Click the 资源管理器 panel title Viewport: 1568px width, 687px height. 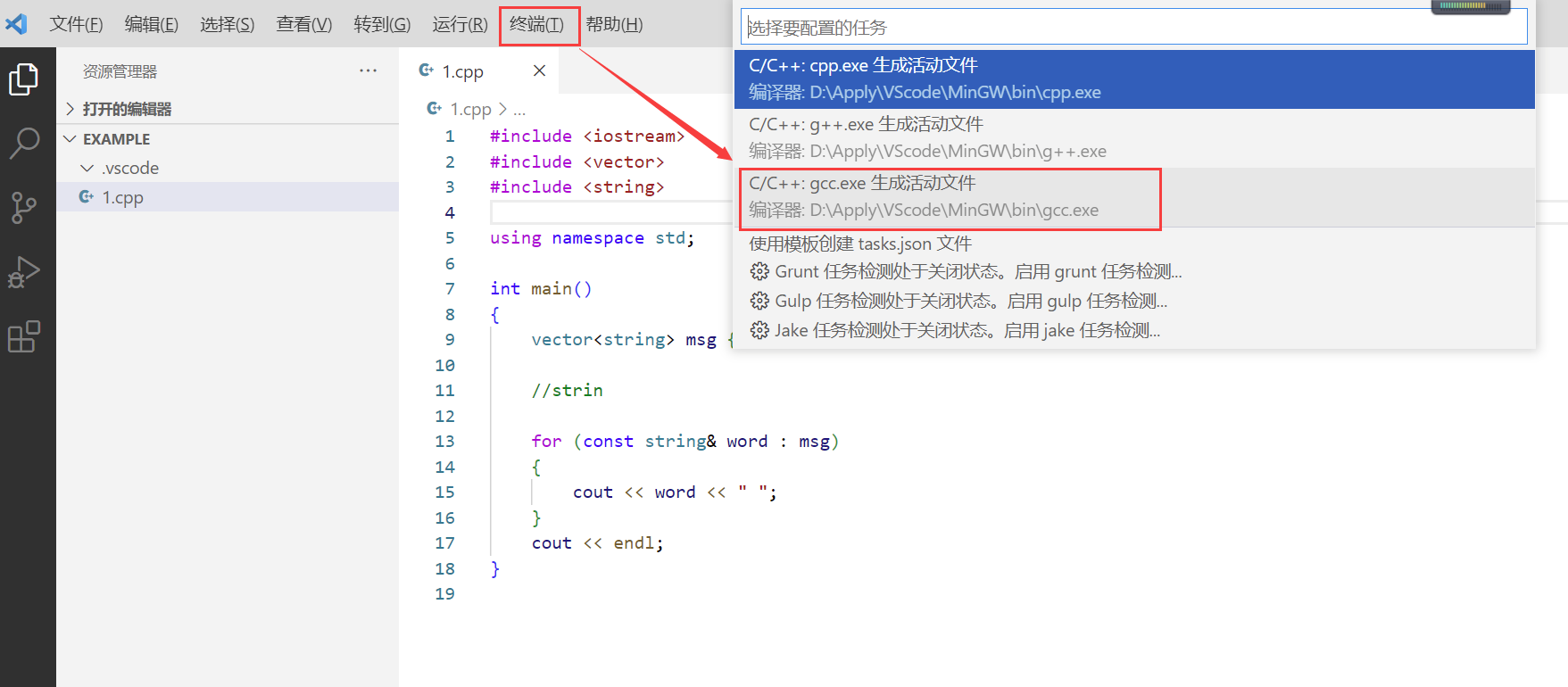(120, 71)
